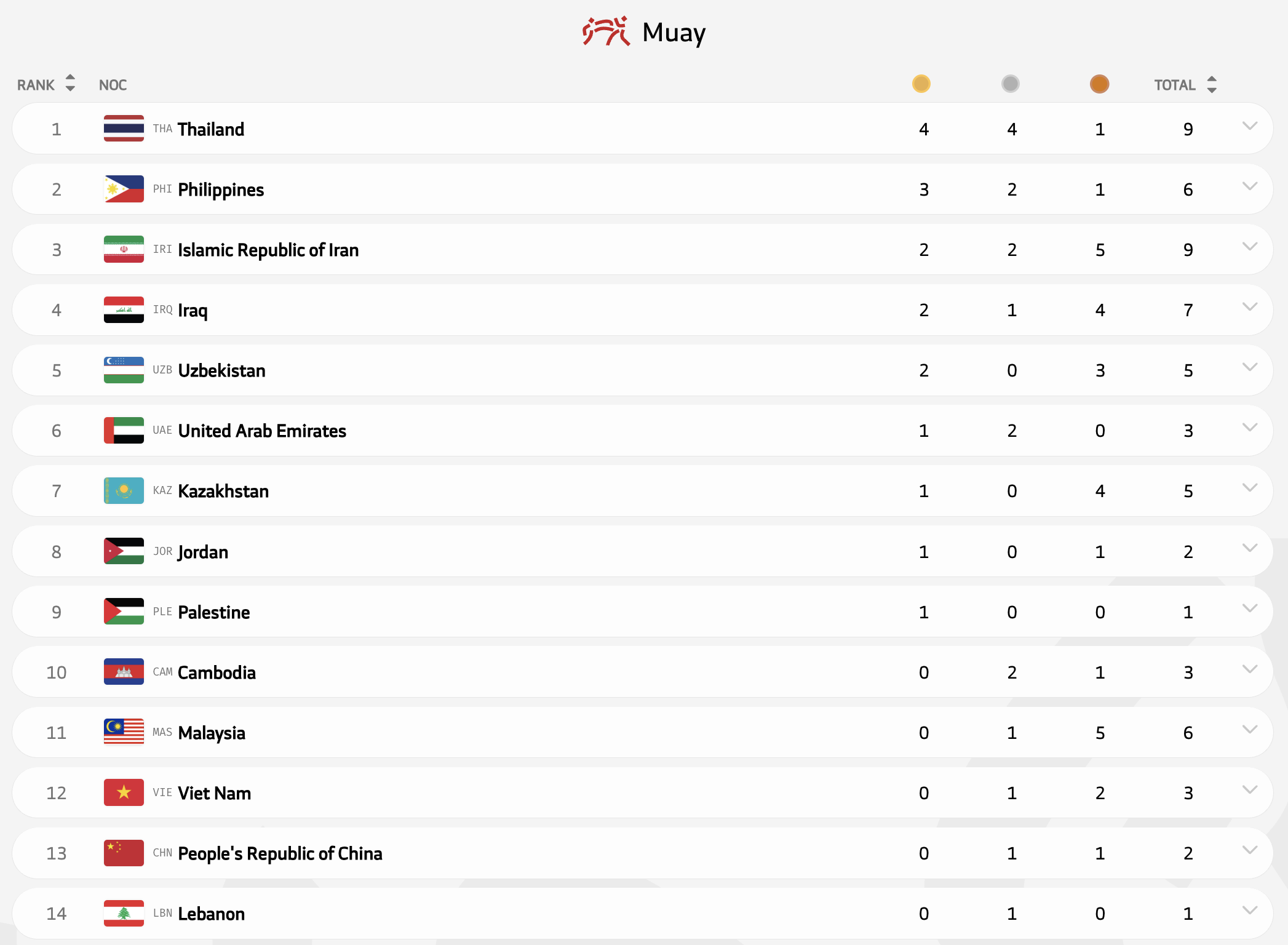Sort table by RANK arrows
The image size is (1288, 945).
pos(70,84)
